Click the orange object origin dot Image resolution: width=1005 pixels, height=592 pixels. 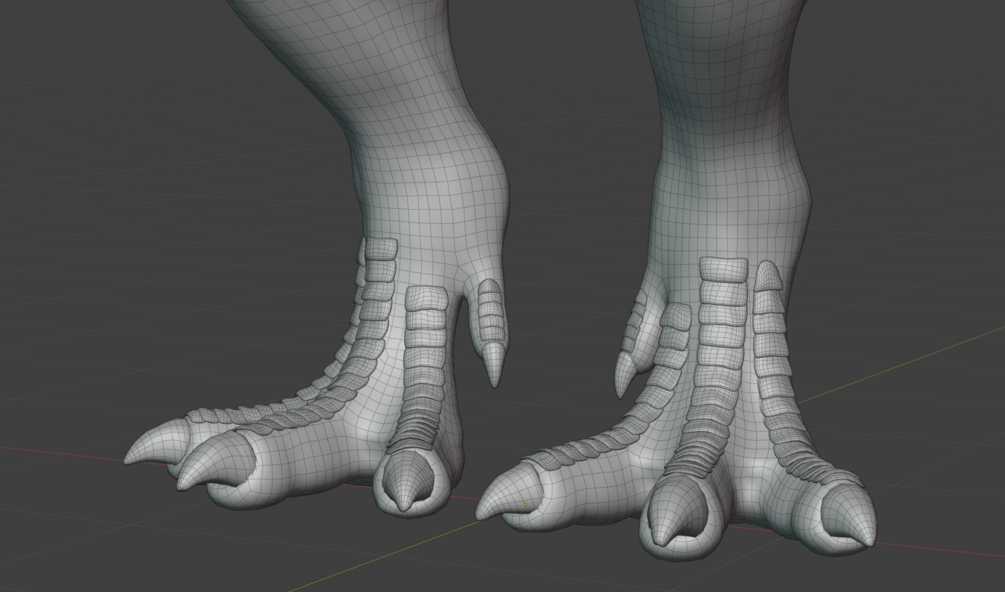(526, 505)
